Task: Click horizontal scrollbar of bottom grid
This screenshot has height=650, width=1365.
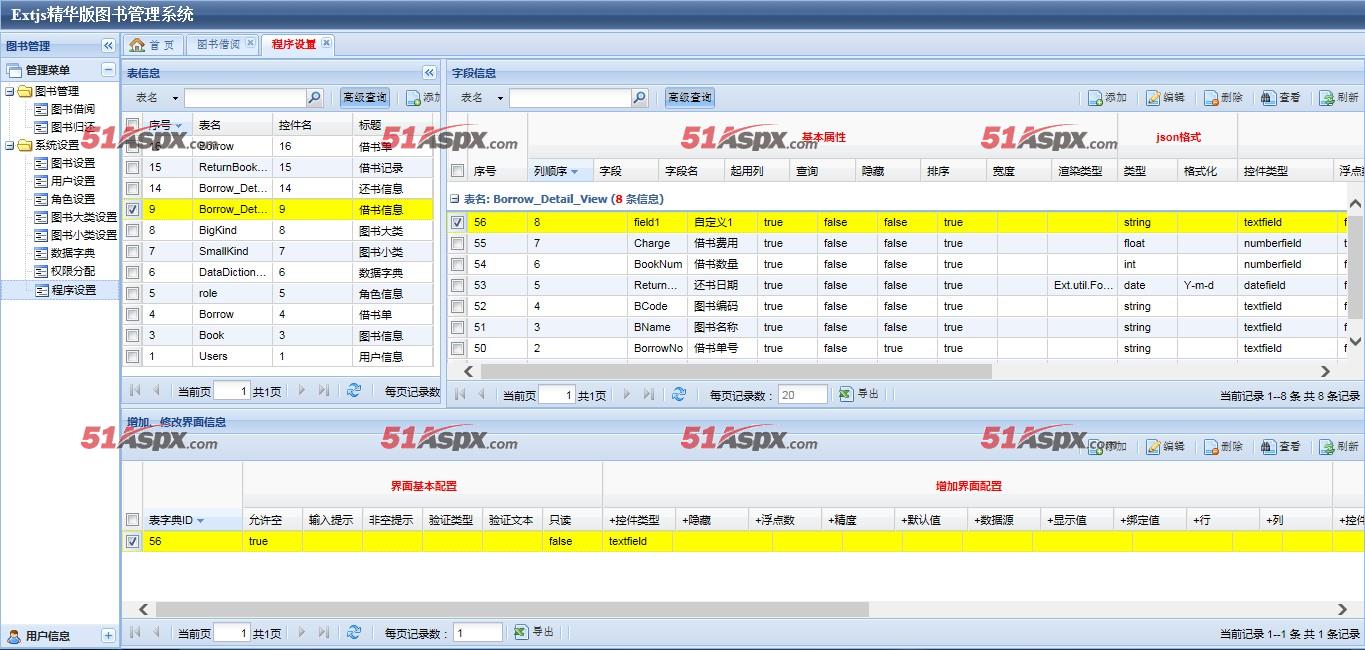Action: 512,609
